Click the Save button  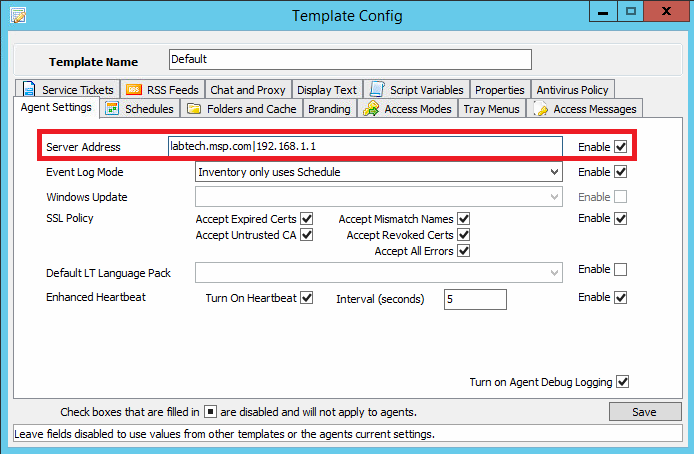(645, 412)
